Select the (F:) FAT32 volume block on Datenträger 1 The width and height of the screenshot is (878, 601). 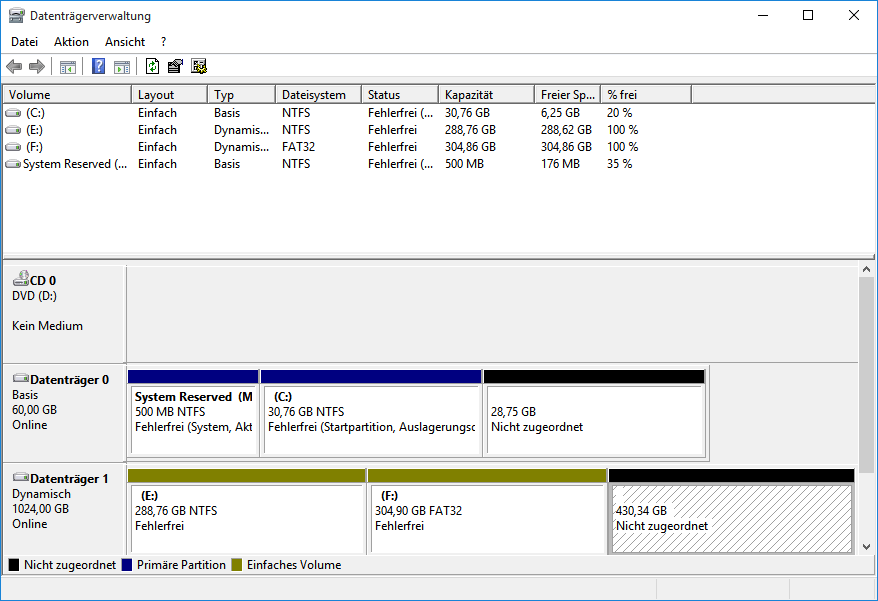pos(487,512)
